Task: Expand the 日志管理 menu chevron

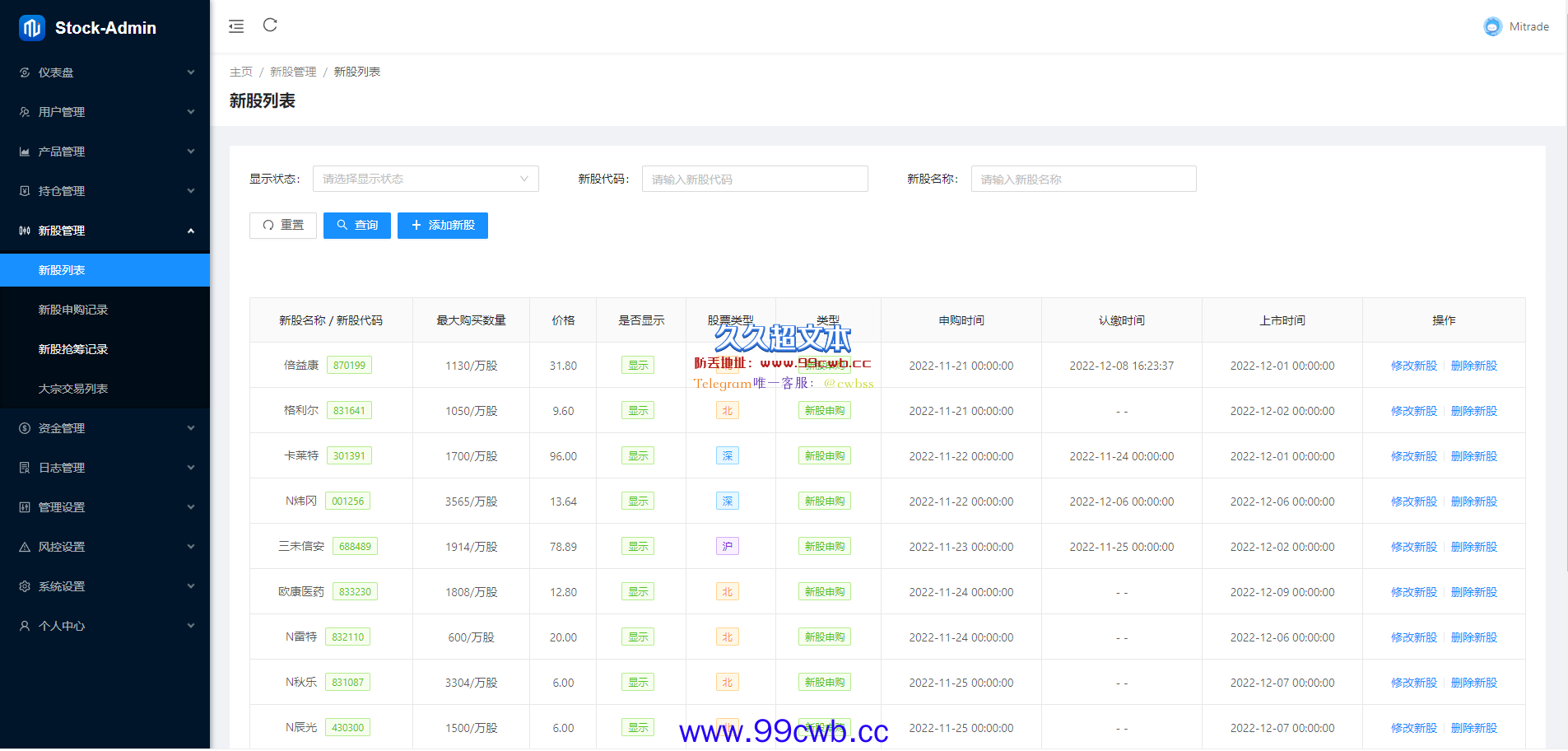Action: click(191, 468)
